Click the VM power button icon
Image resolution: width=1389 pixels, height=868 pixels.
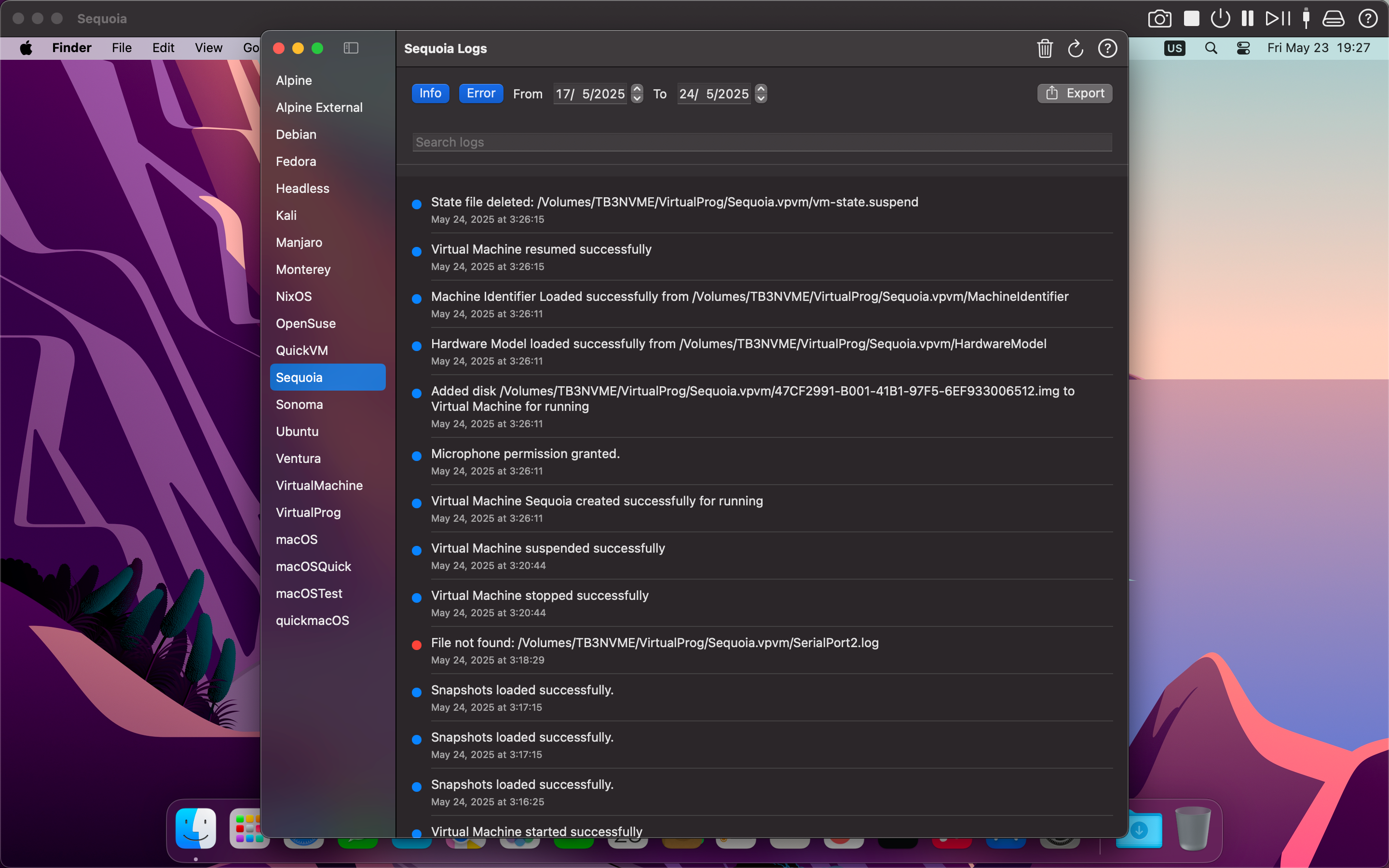coord(1220,18)
